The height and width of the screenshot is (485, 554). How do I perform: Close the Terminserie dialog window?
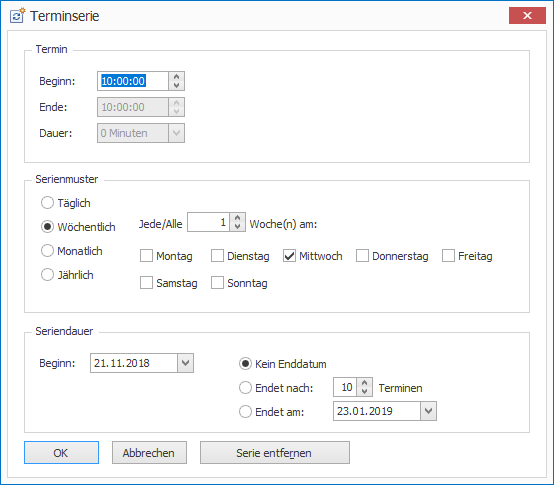tap(527, 16)
